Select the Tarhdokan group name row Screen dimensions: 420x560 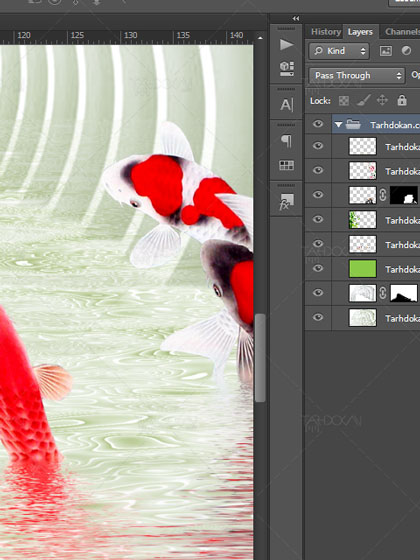[376, 124]
